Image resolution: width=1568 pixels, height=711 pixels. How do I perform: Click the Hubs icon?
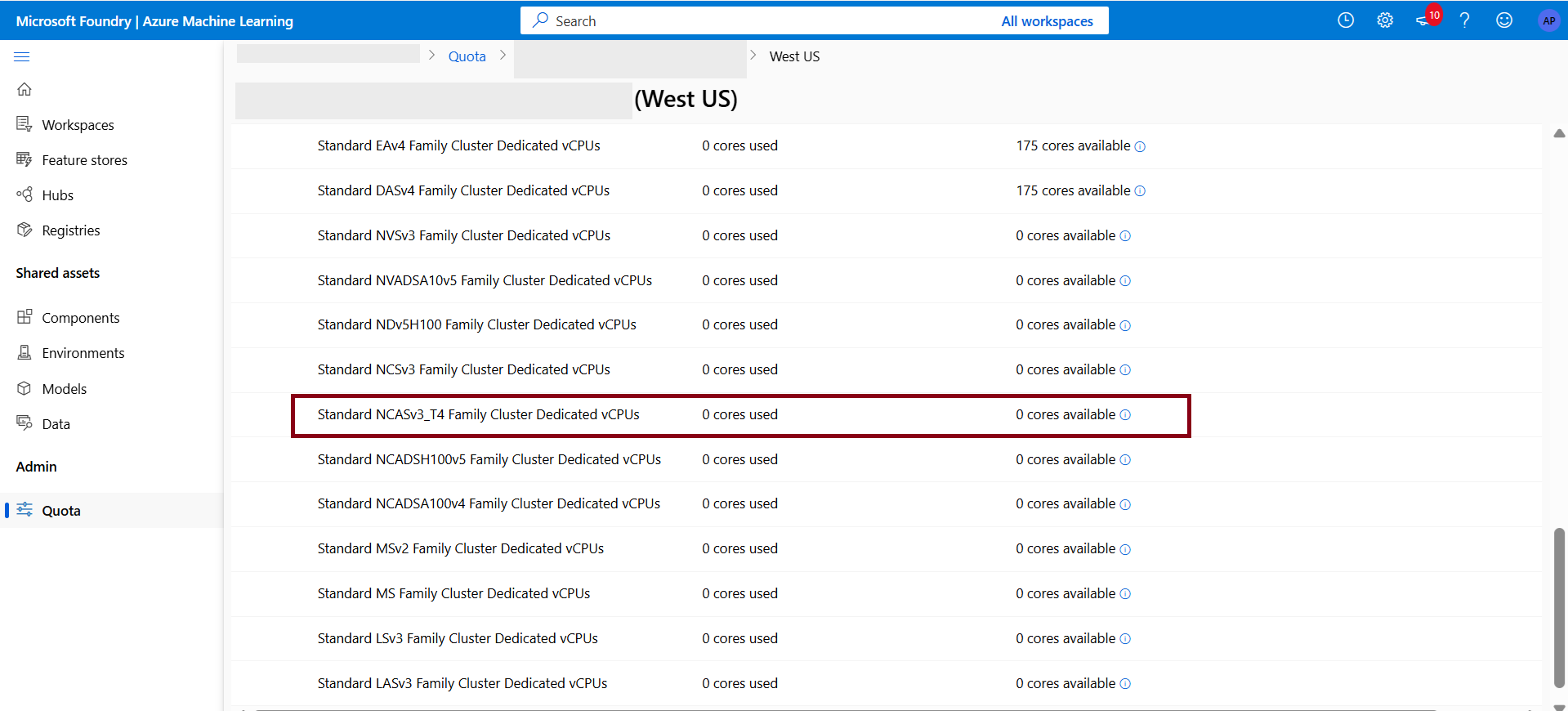tap(25, 195)
